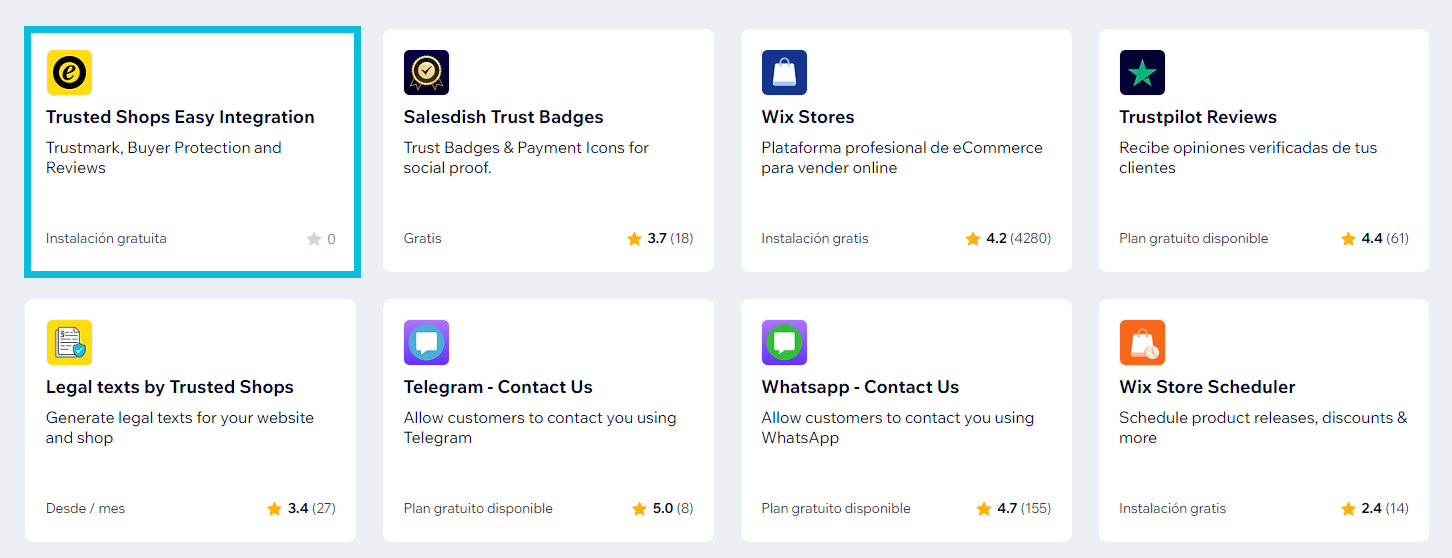Click the Wix Store Scheduler orange icon
The height and width of the screenshot is (558, 1452).
tap(1142, 342)
